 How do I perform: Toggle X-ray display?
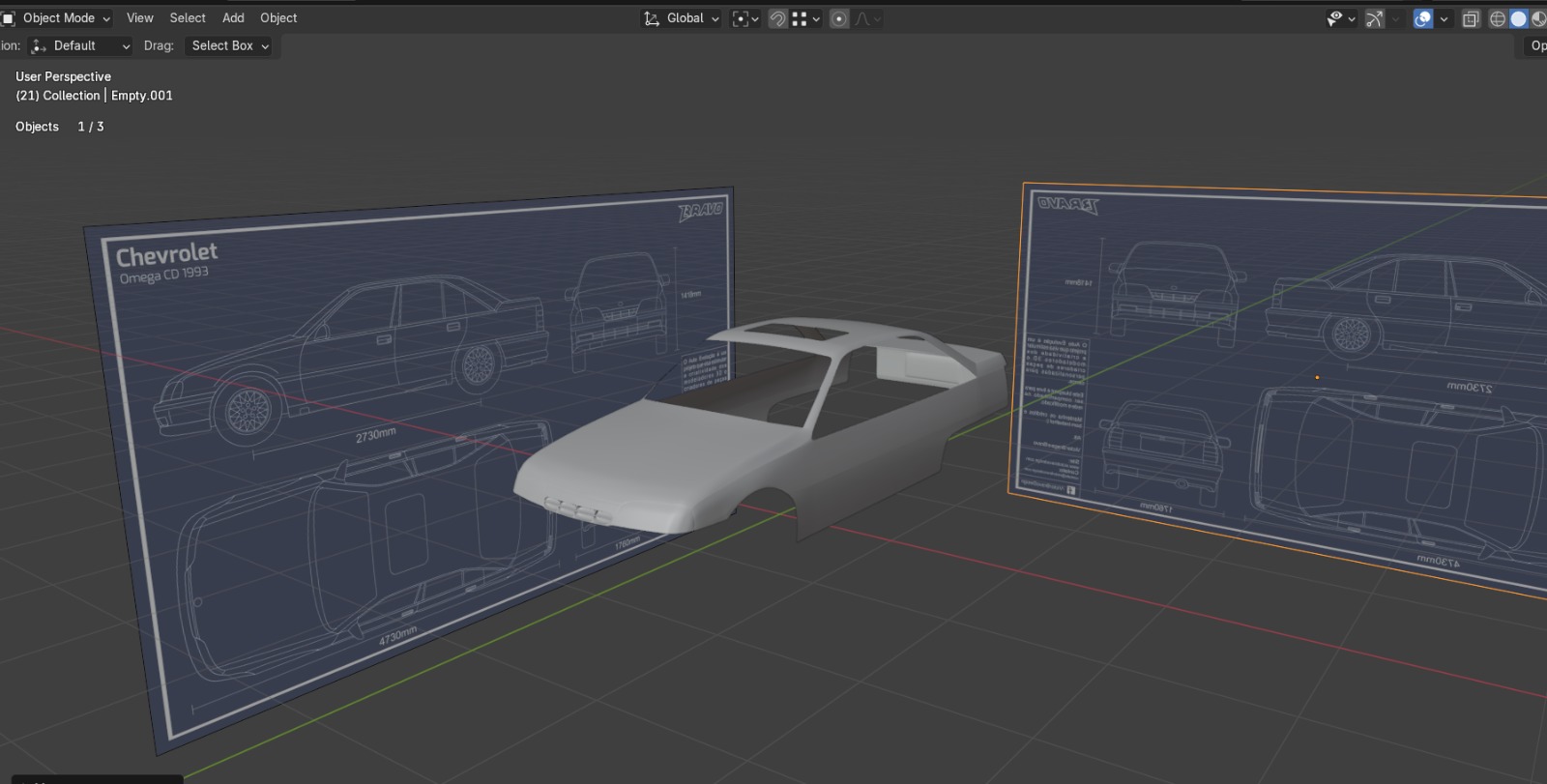tap(1471, 18)
